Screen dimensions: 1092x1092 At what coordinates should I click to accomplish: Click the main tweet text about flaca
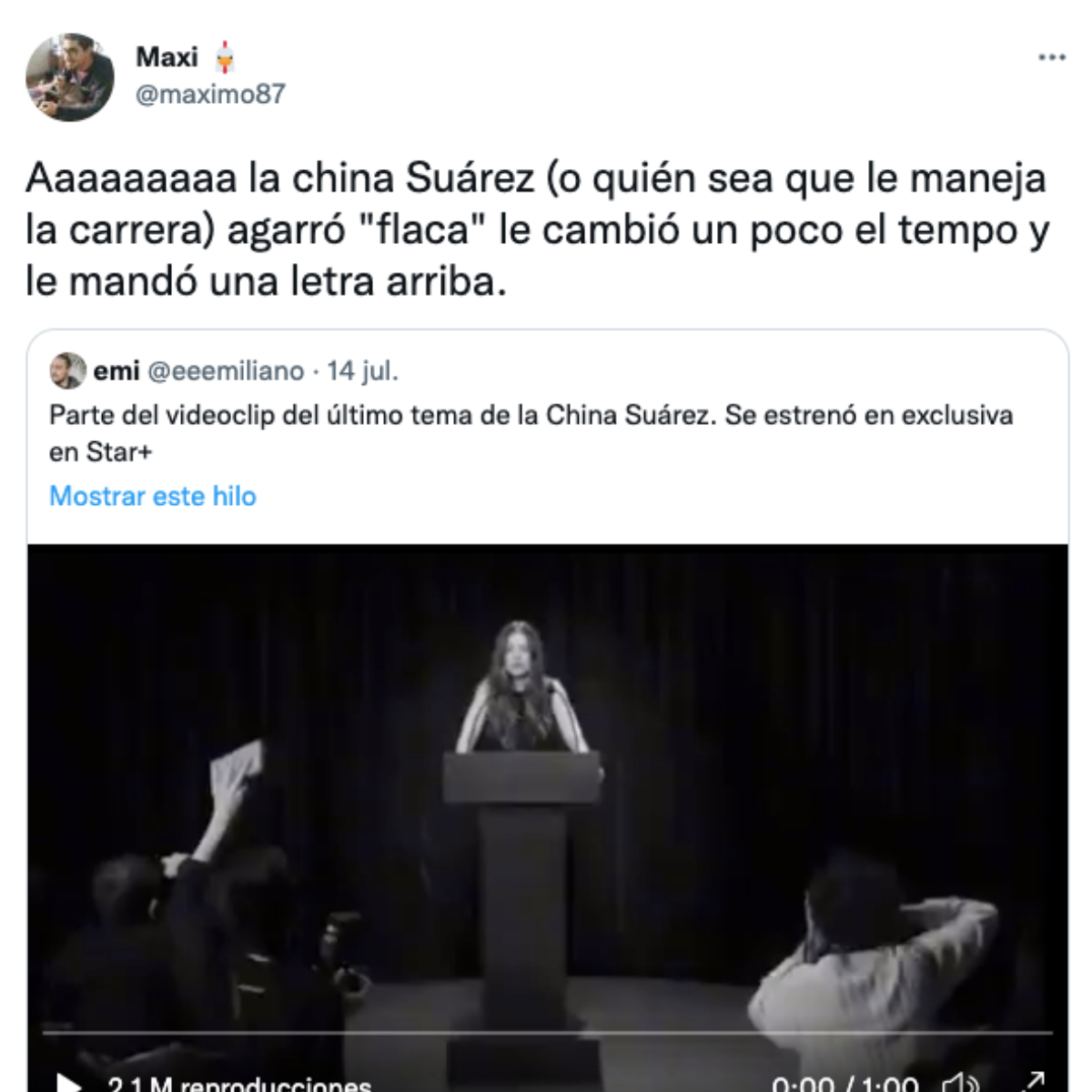click(x=537, y=229)
